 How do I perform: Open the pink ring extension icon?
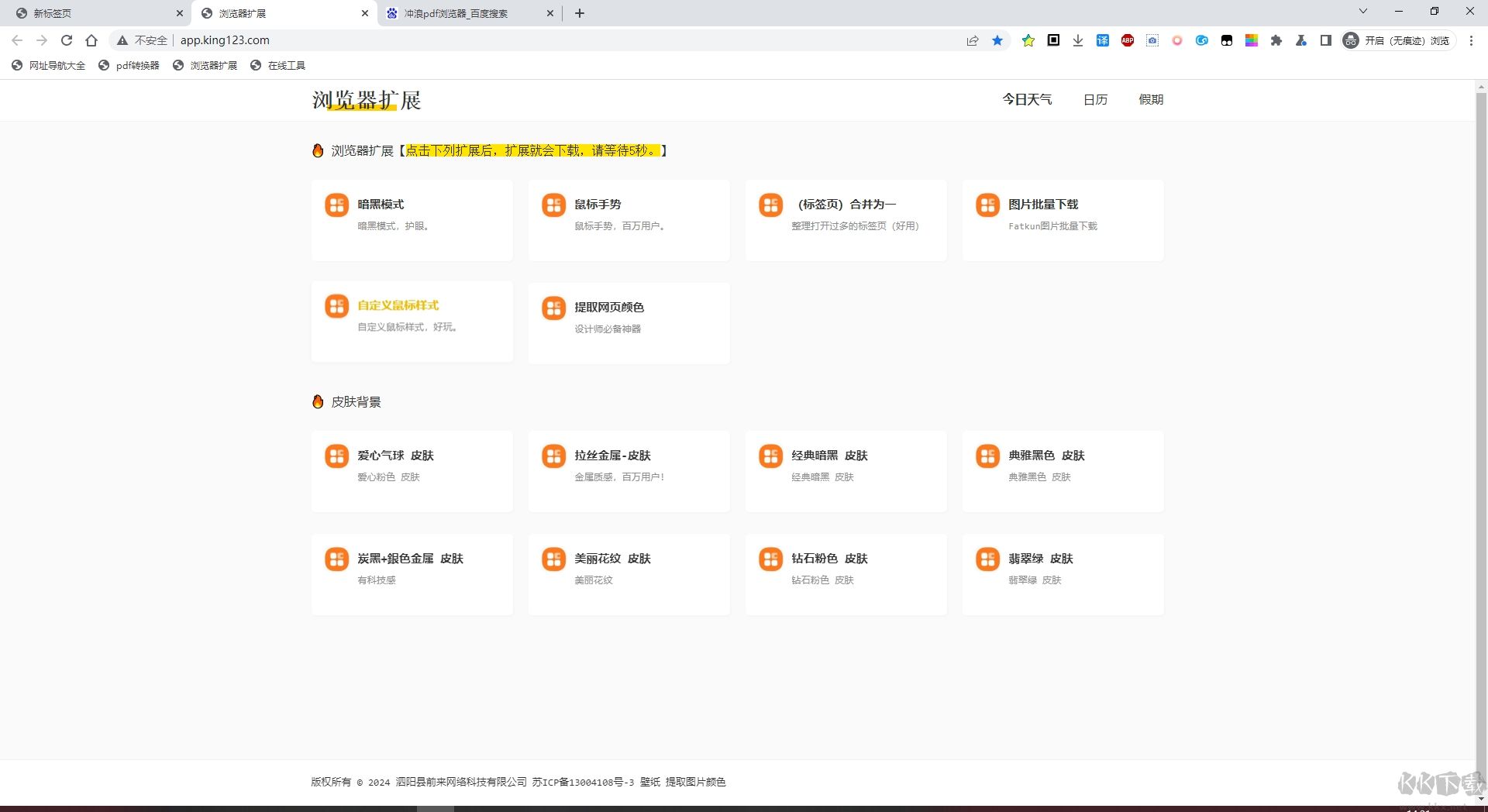tap(1177, 40)
